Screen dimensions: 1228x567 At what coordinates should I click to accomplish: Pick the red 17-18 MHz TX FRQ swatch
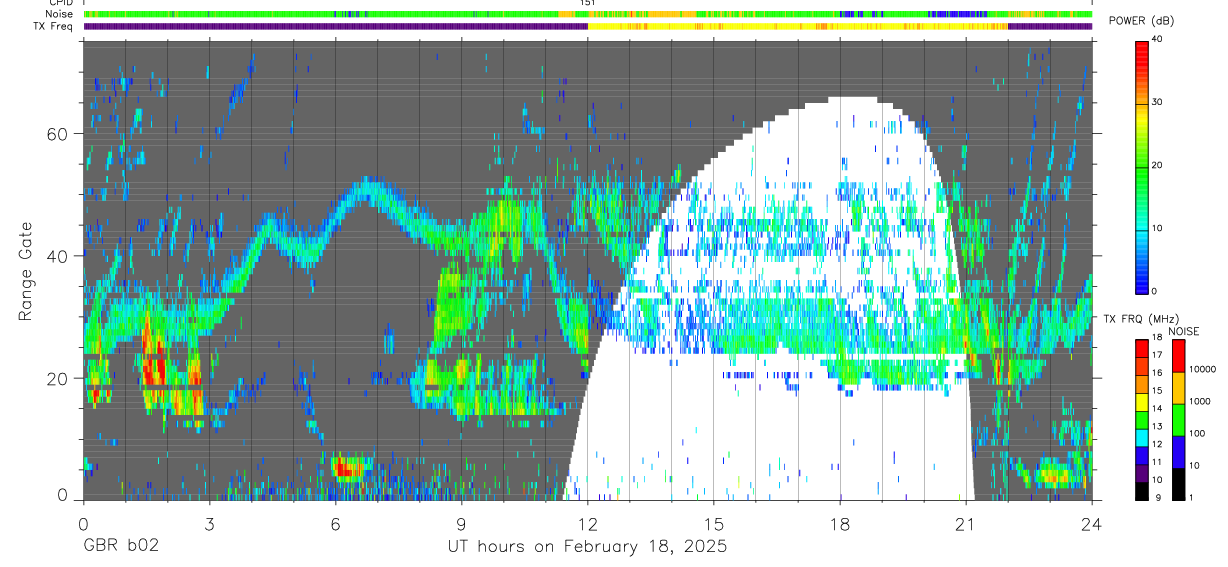tap(1142, 347)
